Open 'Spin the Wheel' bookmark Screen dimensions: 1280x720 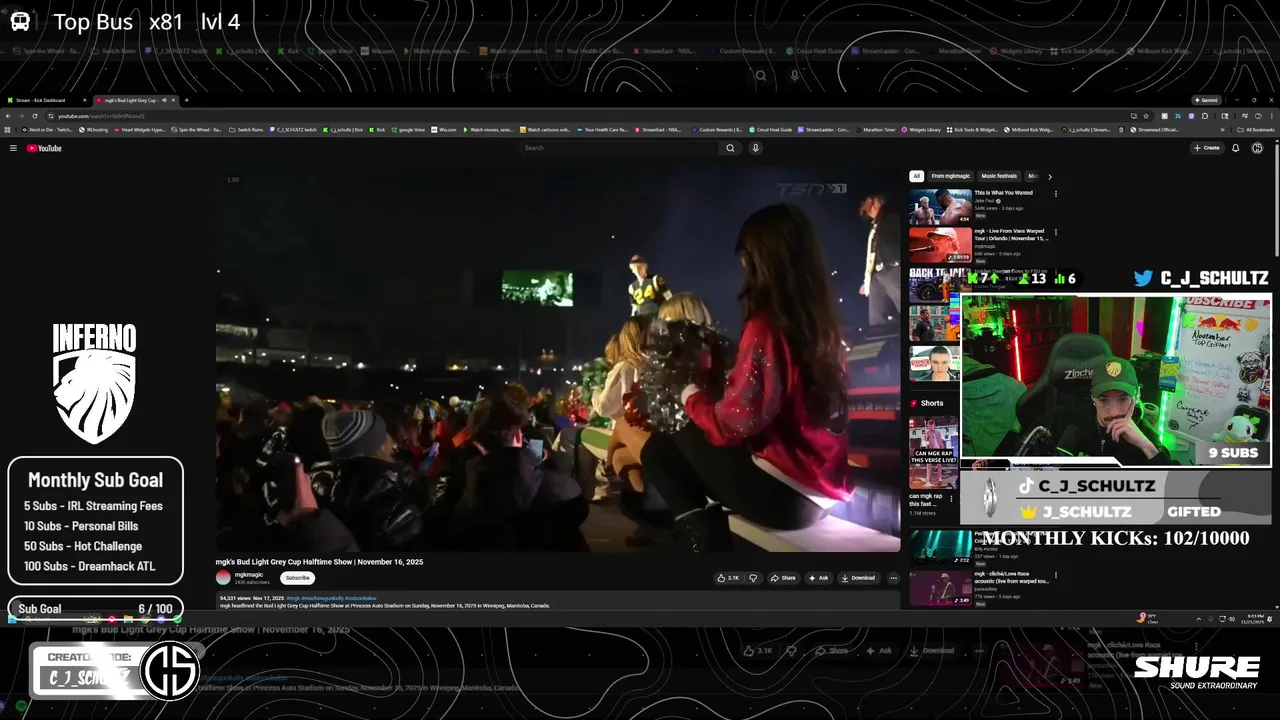pos(196,130)
